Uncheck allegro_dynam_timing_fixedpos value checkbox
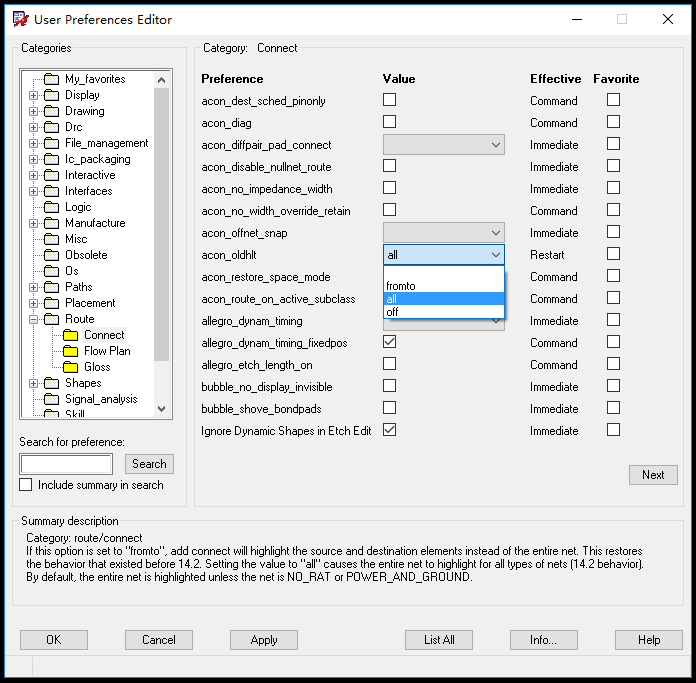 [x=389, y=342]
